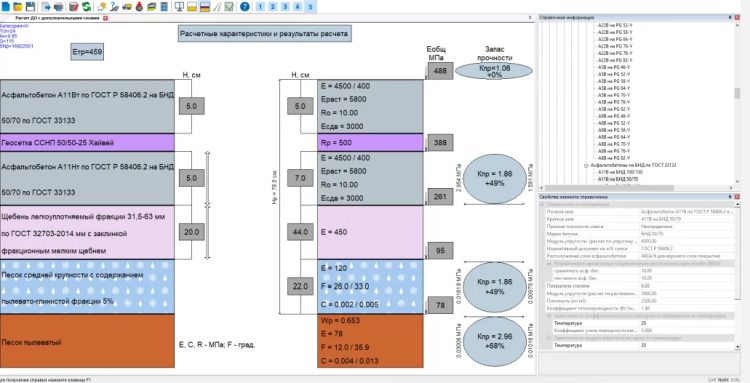
Task: Click the orange 'Песок пылеватый' layer
Action: pyautogui.click(x=87, y=341)
